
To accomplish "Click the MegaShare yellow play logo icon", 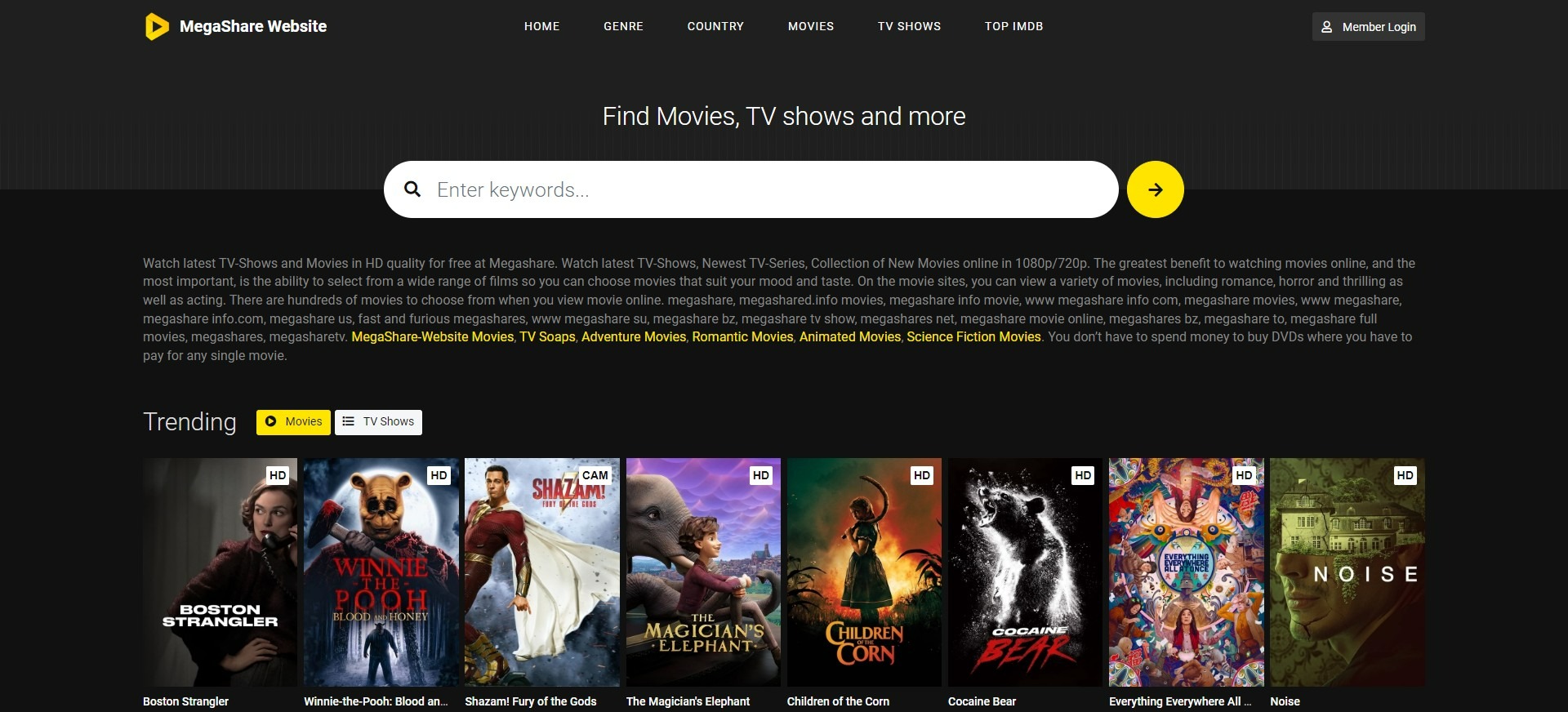I will click(x=157, y=26).
